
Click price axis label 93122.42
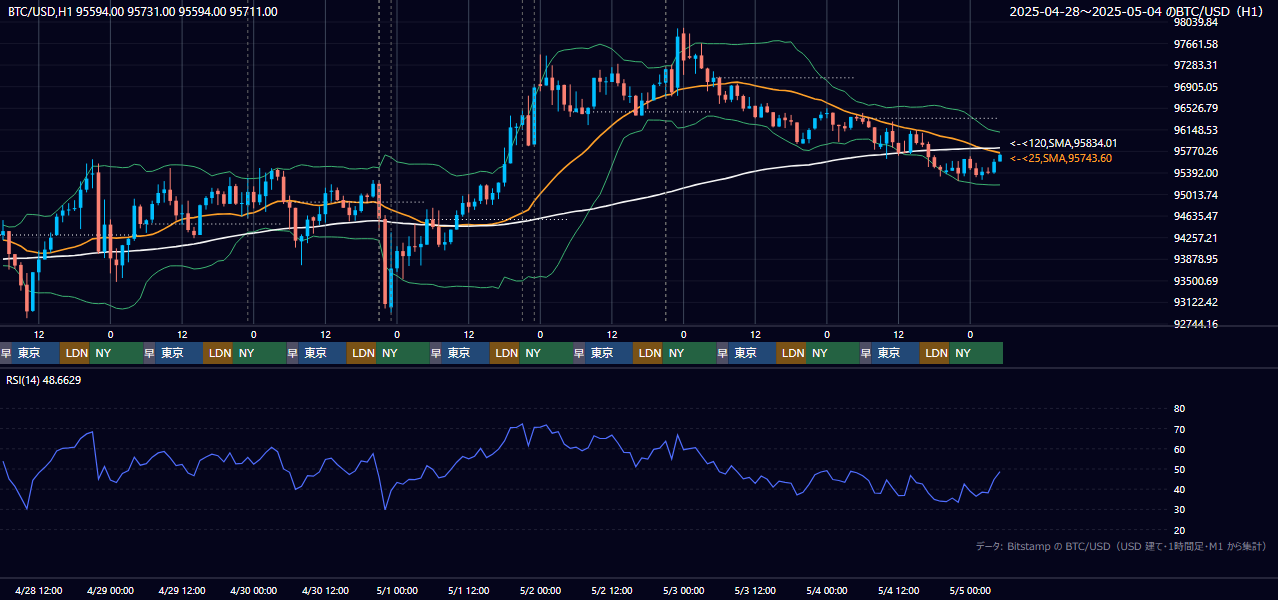click(1195, 302)
